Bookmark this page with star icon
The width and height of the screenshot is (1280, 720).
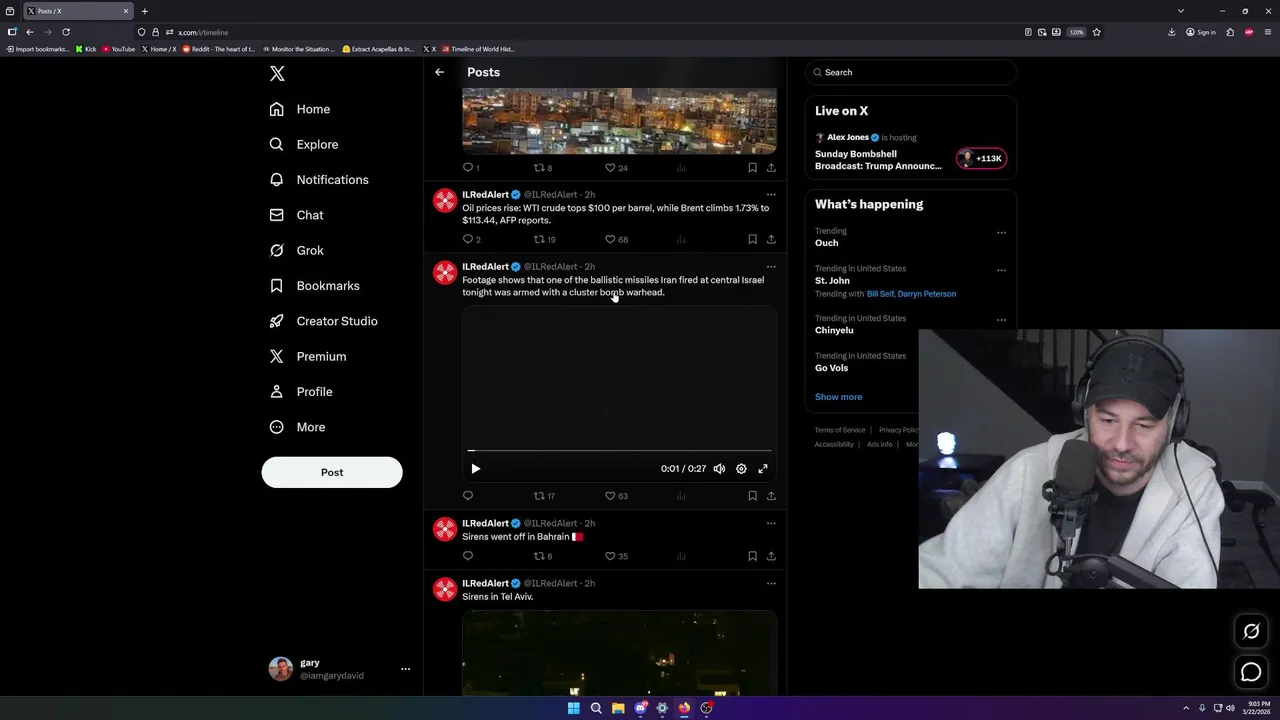click(x=1097, y=32)
